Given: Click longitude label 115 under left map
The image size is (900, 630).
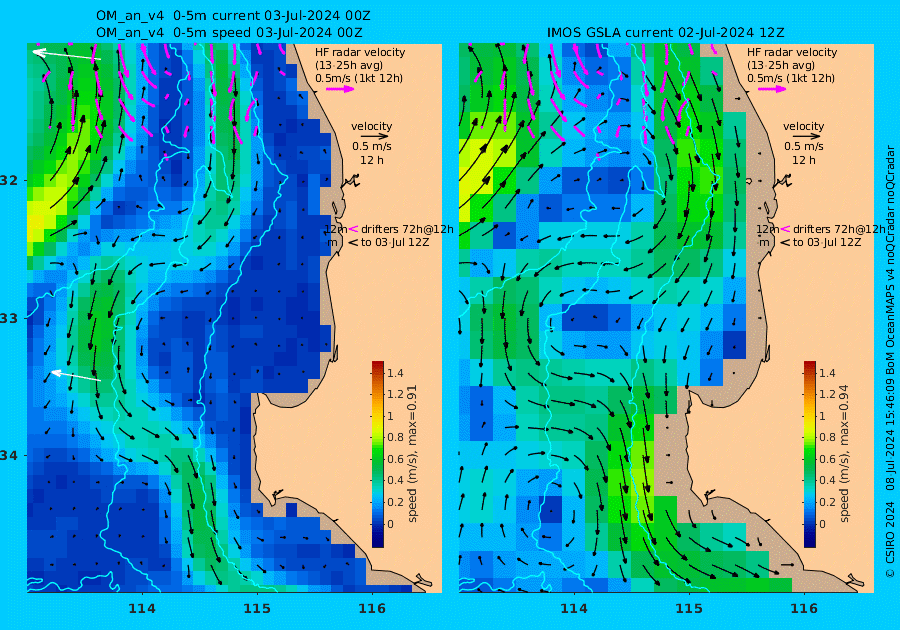Looking at the screenshot, I should click(x=257, y=609).
